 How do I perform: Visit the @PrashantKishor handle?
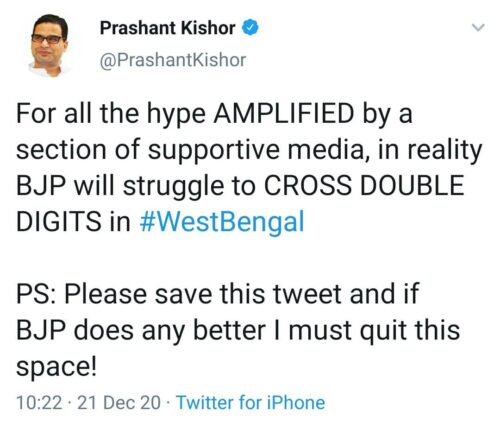[x=173, y=60]
